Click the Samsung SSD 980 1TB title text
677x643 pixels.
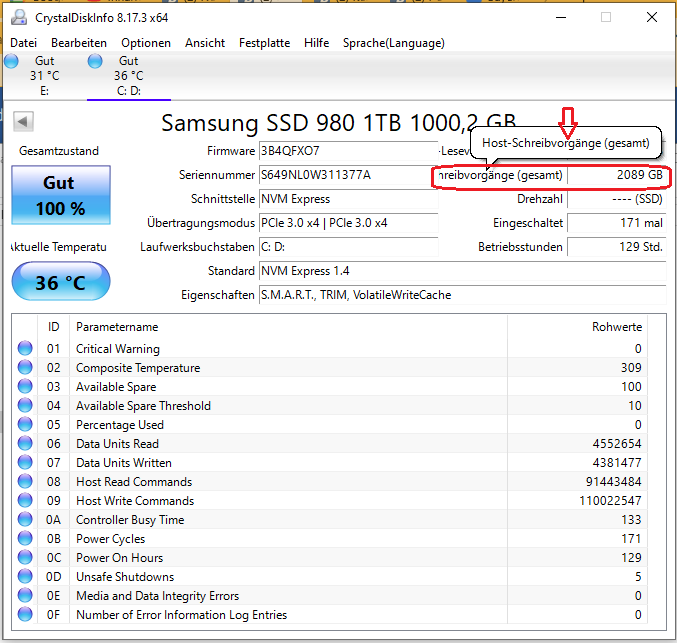338,123
